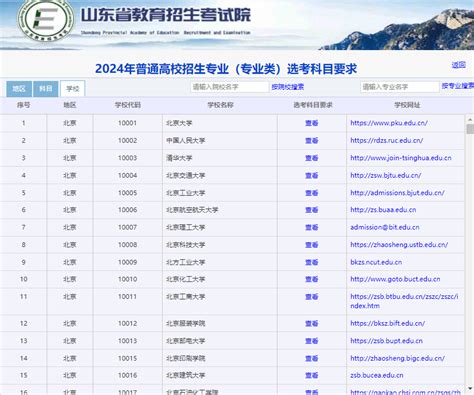Open the http://zs.buaa.edu.cn link

(x=383, y=210)
